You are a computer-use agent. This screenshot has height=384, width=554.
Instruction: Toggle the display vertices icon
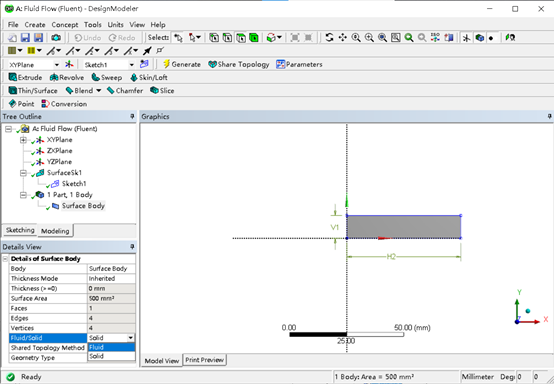pos(160,51)
